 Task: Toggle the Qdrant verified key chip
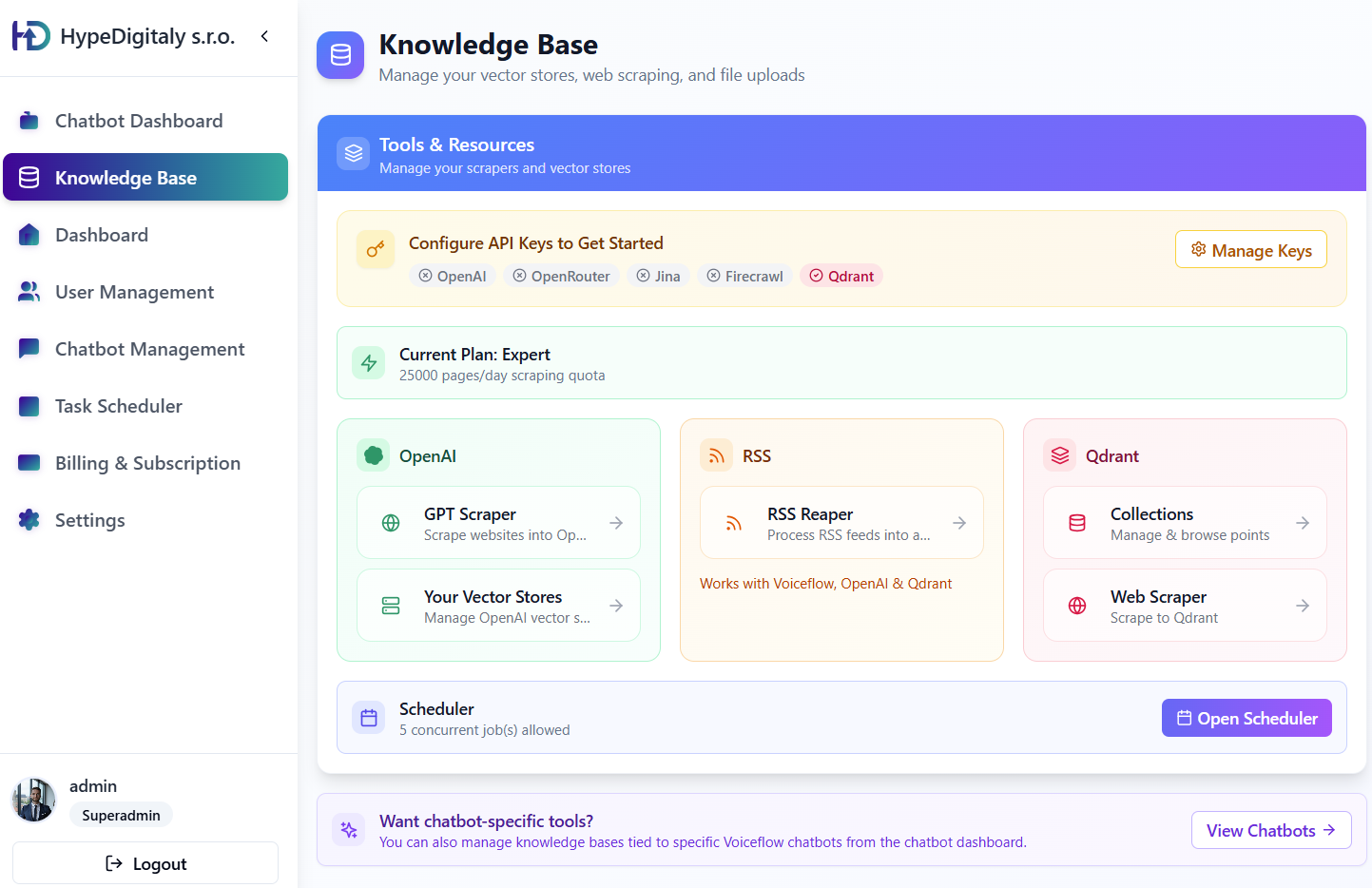pos(841,275)
